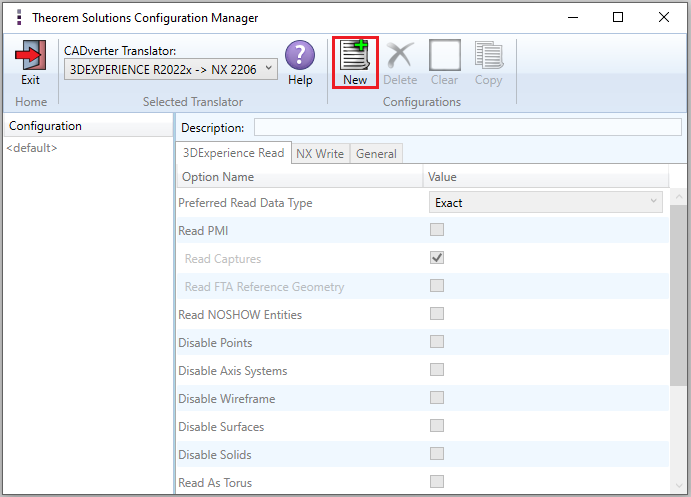The width and height of the screenshot is (691, 497).
Task: Toggle Read FTA Reference Geometry checkbox
Action: [437, 286]
